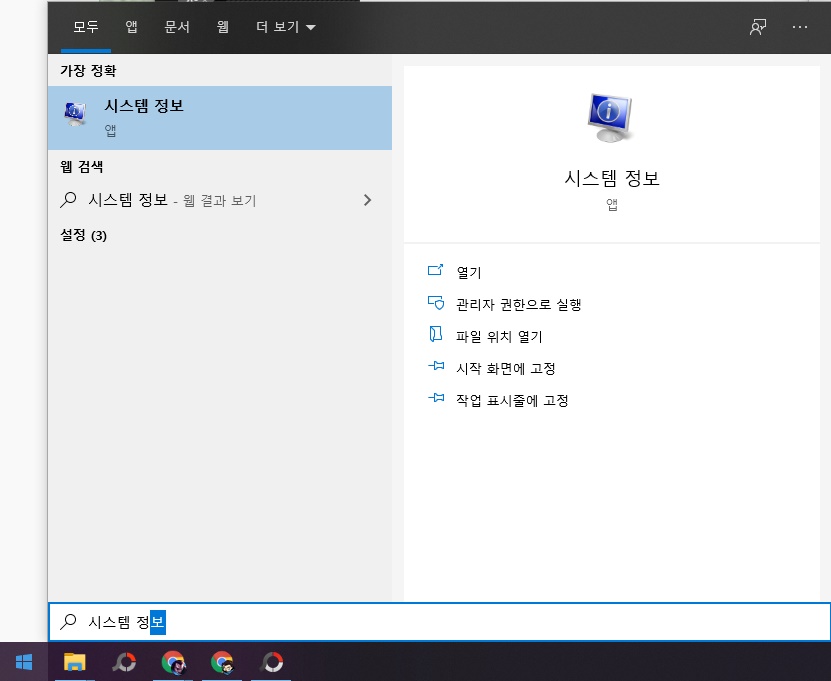Click the 시스템 정보 title in preview pane
Viewport: 831px width, 681px height.
(612, 178)
